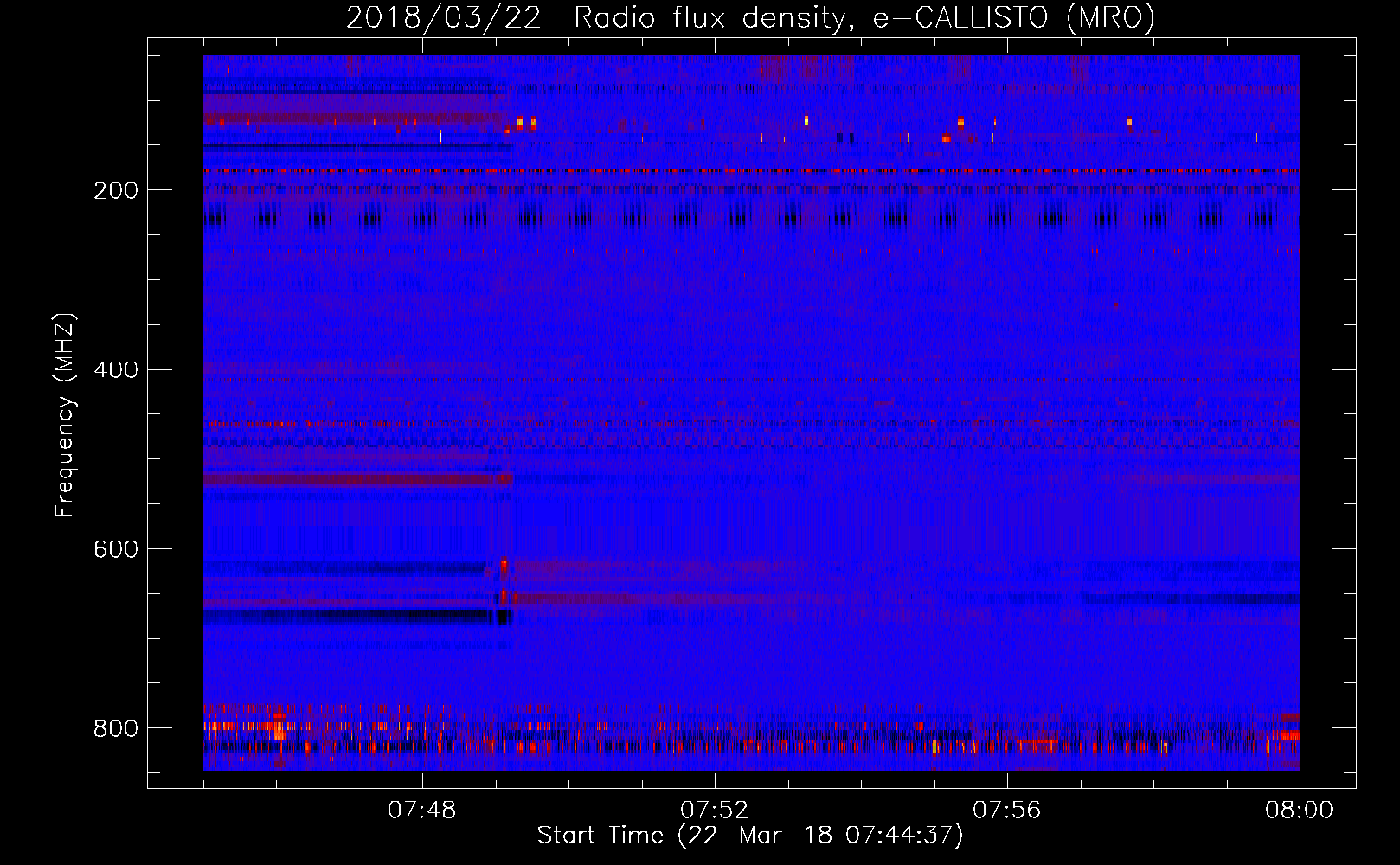Image resolution: width=1400 pixels, height=865 pixels.
Task: Click the "Start Time (22-Mar-18 07:44:37)" label
Action: [x=750, y=836]
